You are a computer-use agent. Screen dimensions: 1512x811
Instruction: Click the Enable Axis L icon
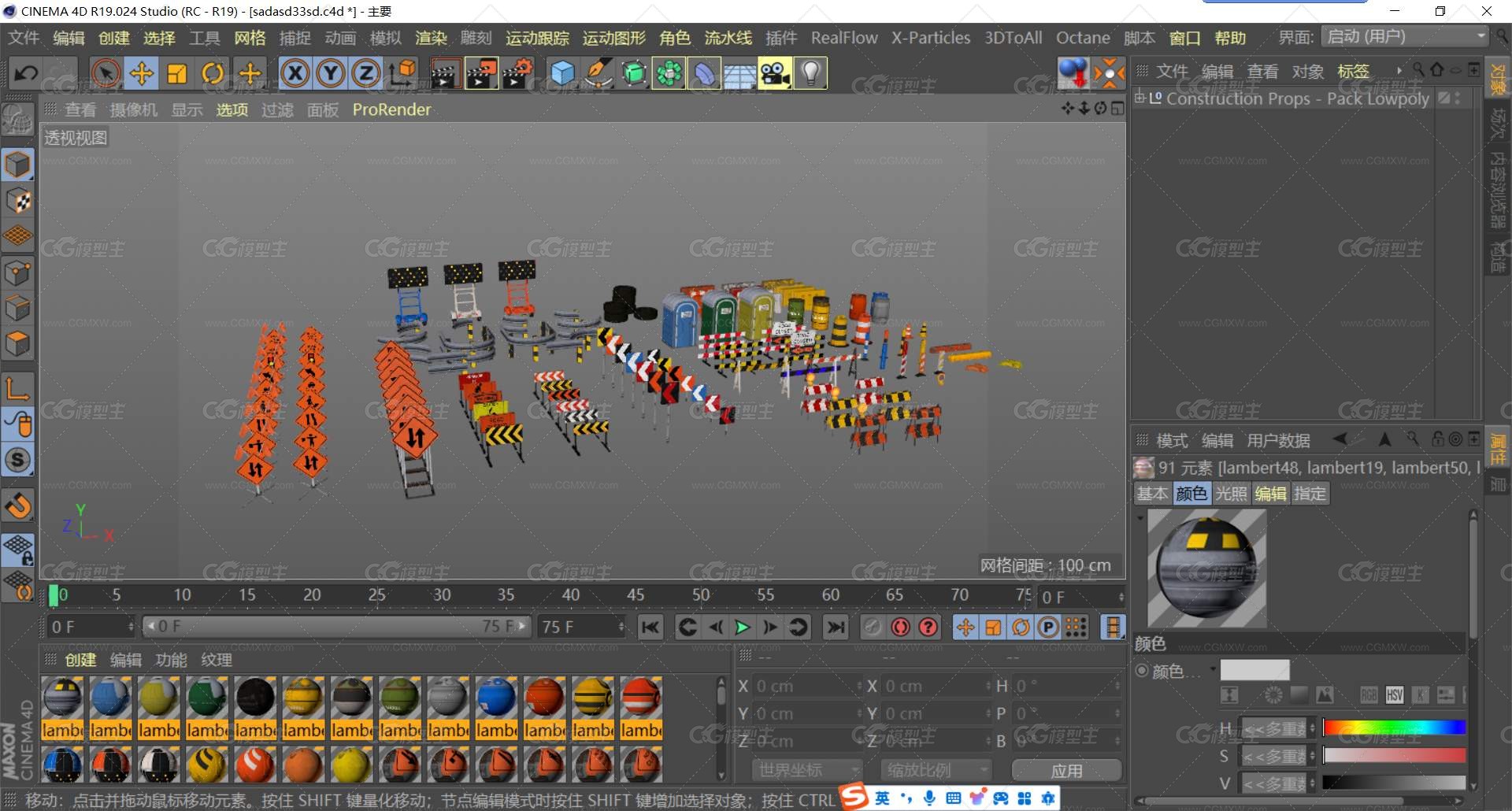[x=18, y=388]
